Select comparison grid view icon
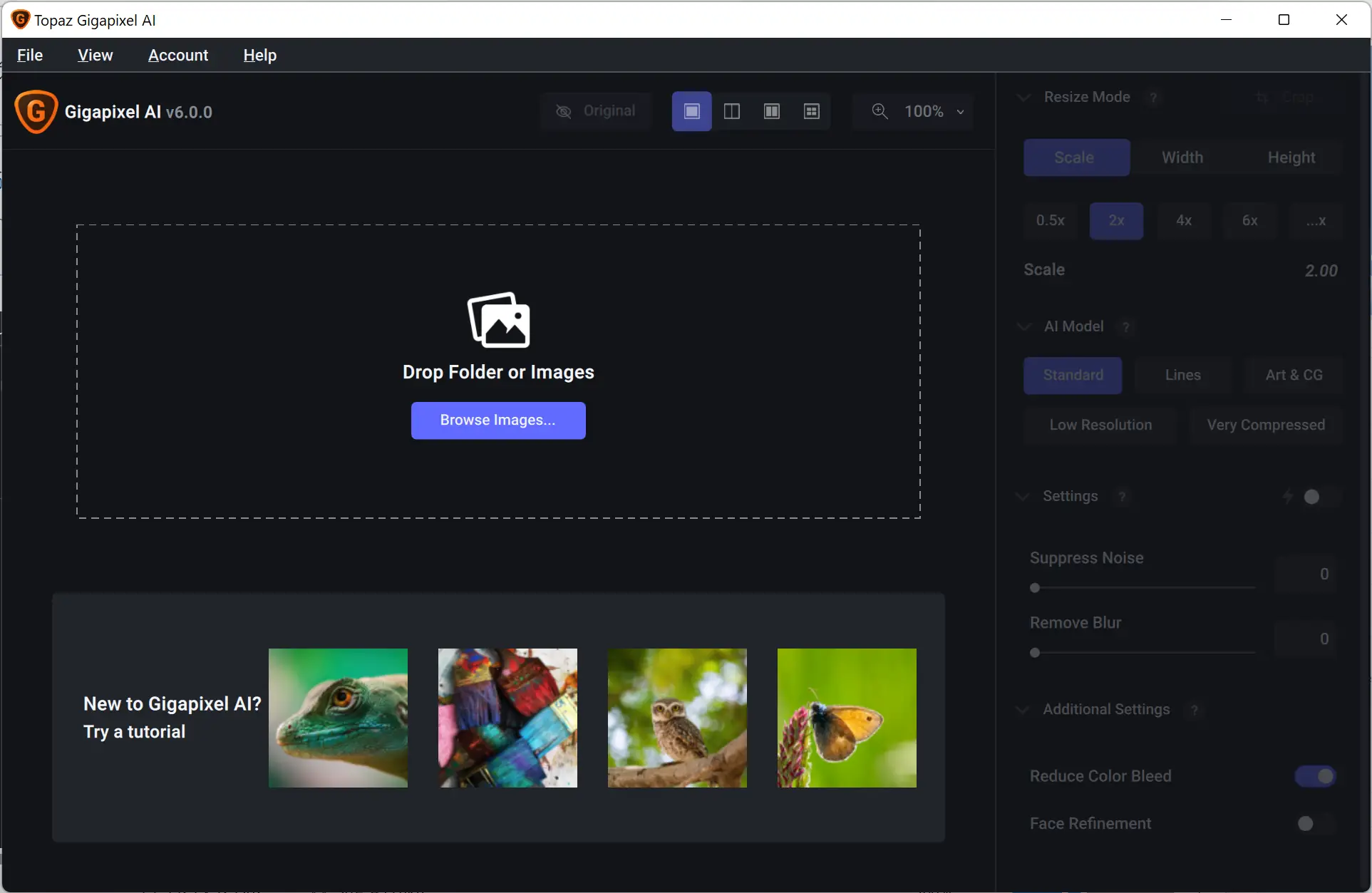The width and height of the screenshot is (1372, 893). (811, 111)
